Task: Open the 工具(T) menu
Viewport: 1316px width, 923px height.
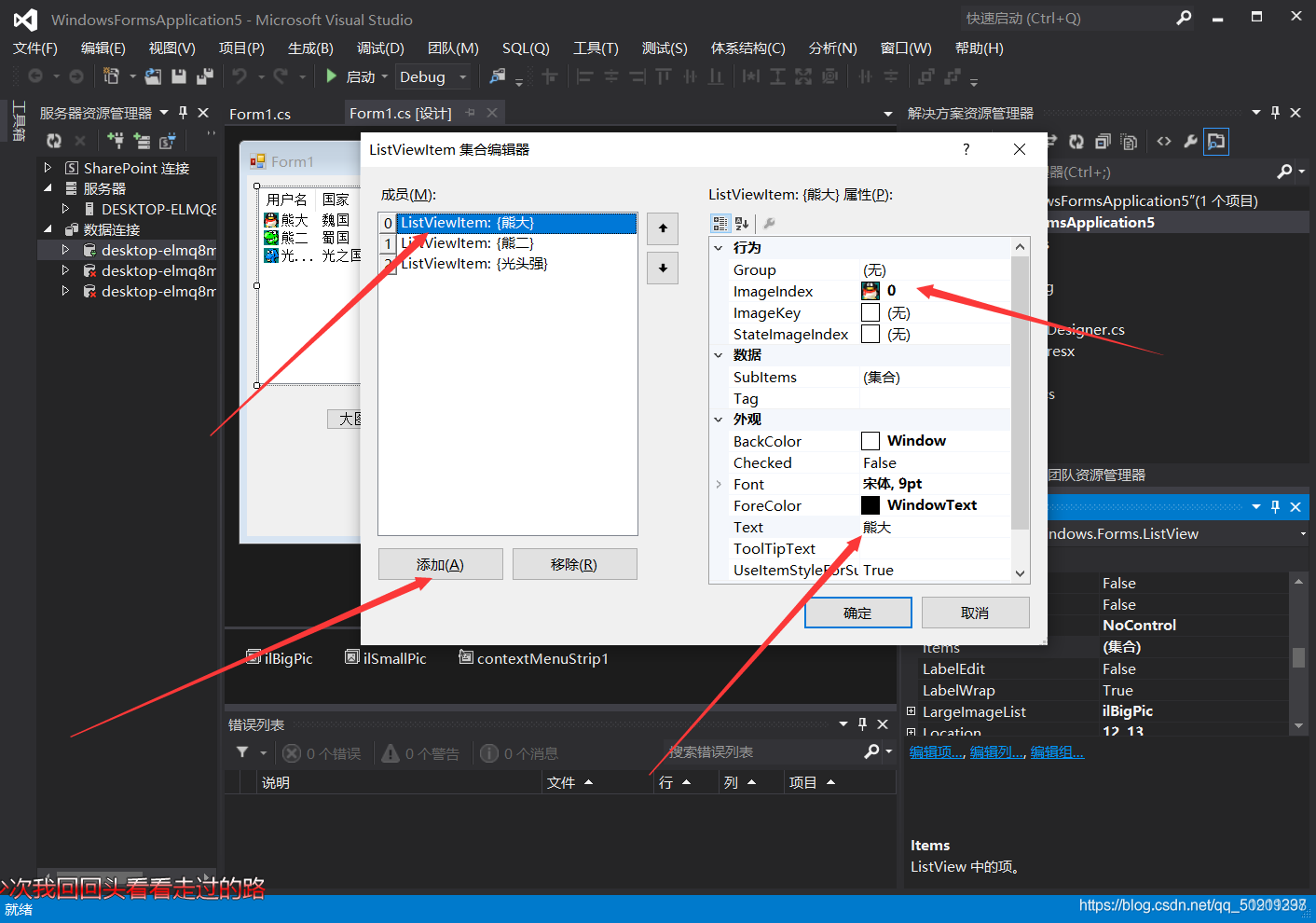Action: 596,48
